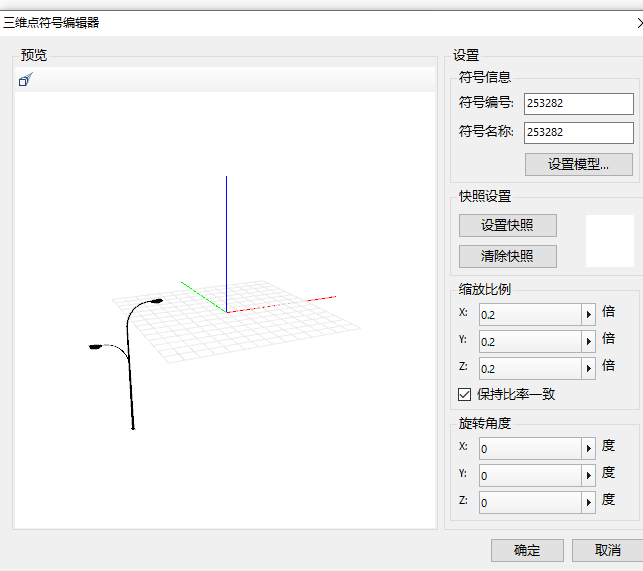
Task: Click the 符号名称 input field
Action: tap(579, 133)
